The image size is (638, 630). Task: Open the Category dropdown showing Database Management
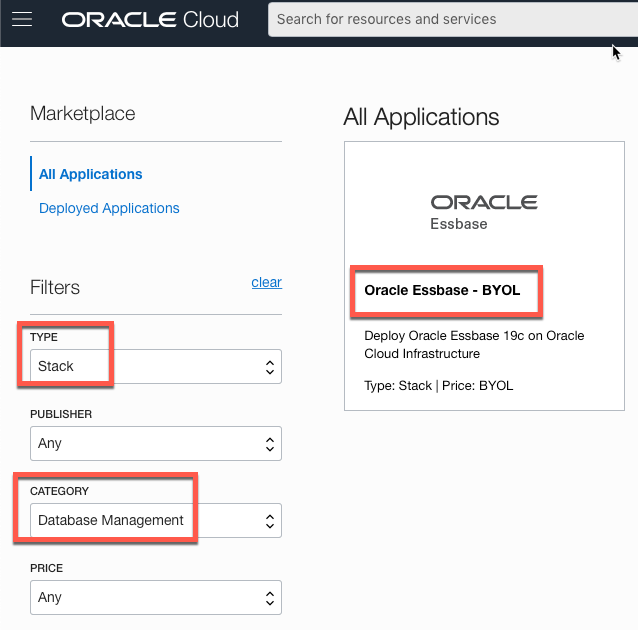pos(156,520)
